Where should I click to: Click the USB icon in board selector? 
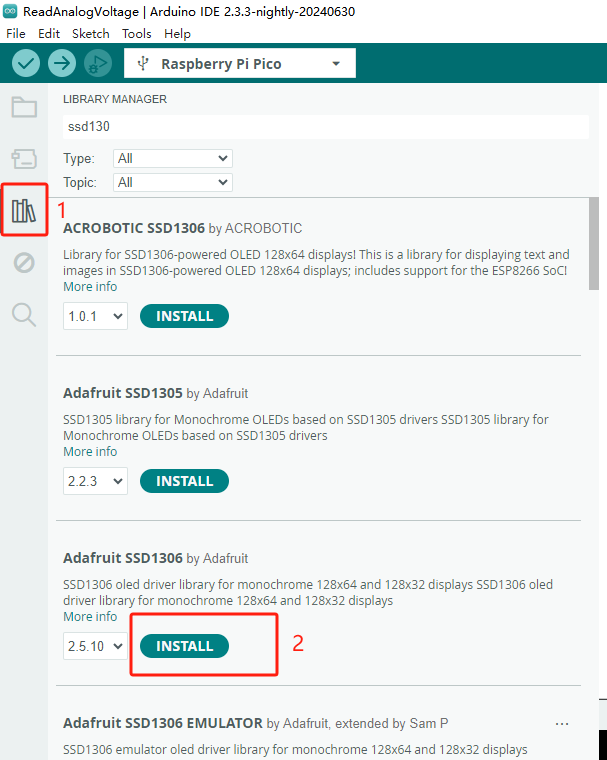click(143, 63)
